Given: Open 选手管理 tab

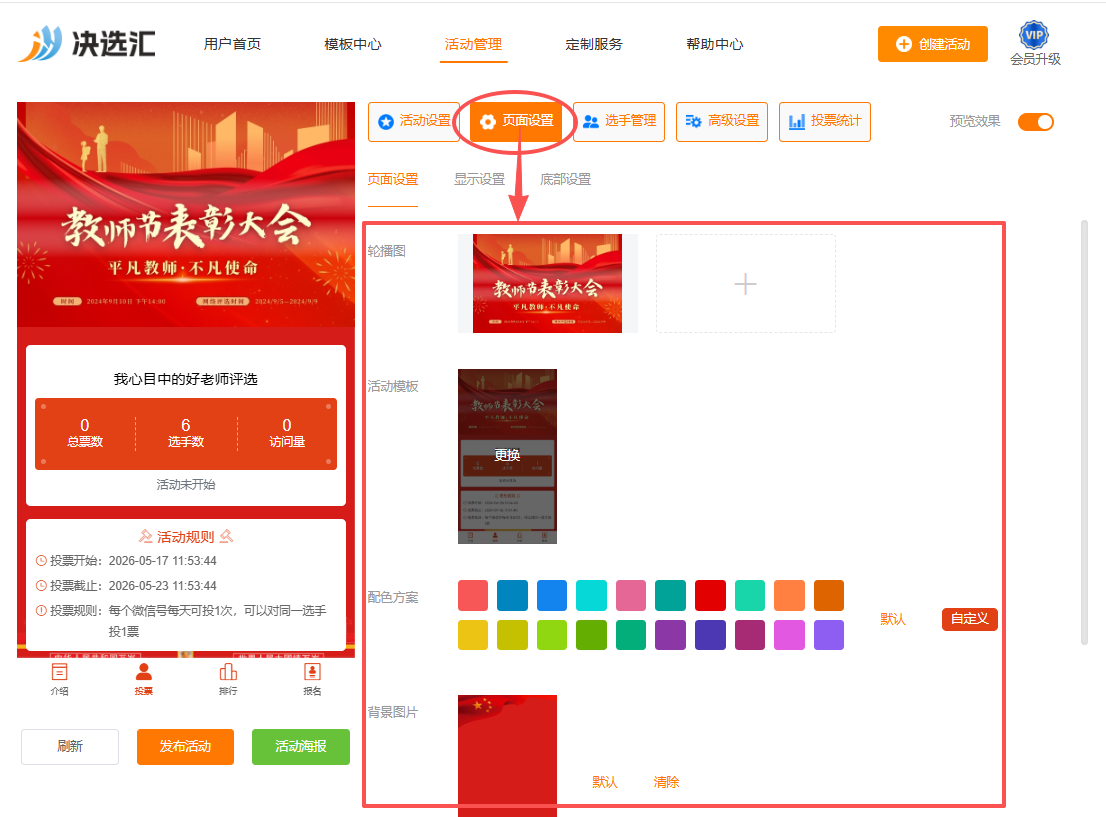Looking at the screenshot, I should [619, 121].
